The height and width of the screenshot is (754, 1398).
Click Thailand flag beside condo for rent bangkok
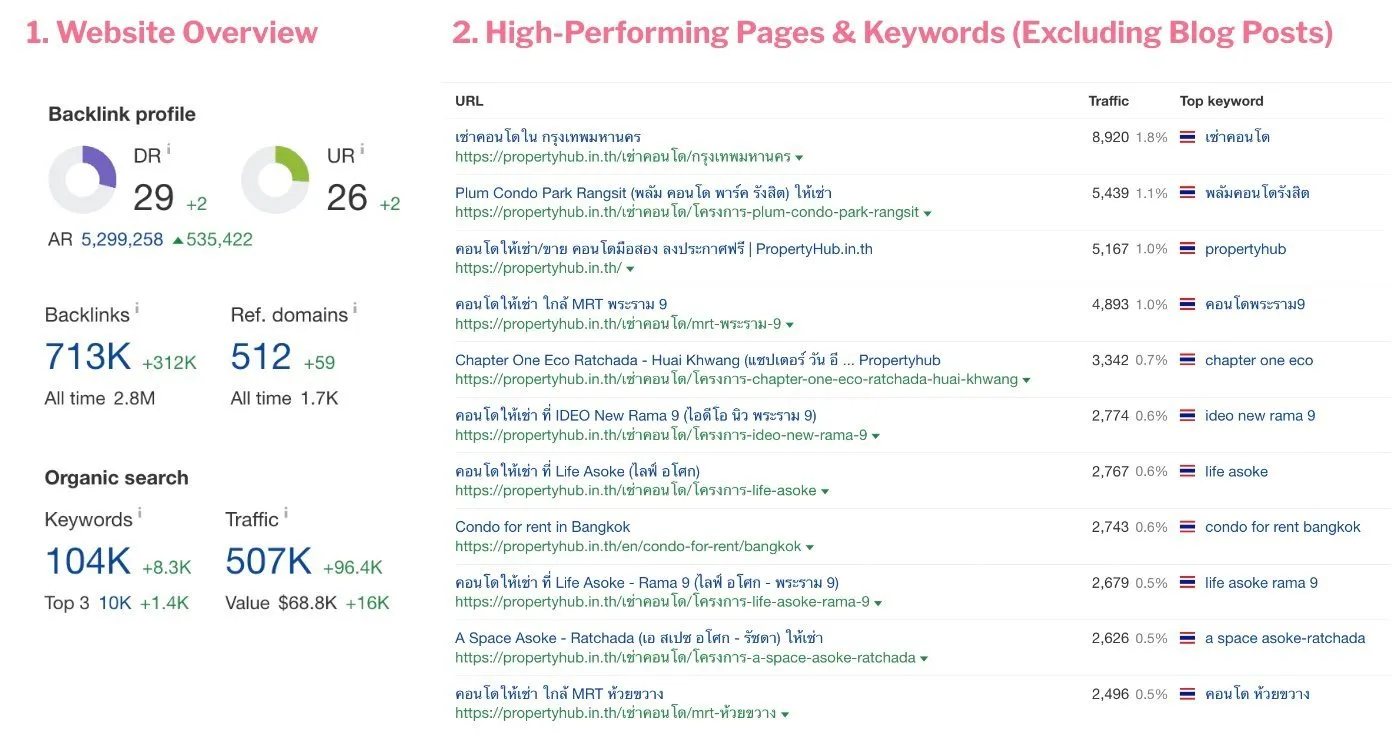pyautogui.click(x=1188, y=527)
